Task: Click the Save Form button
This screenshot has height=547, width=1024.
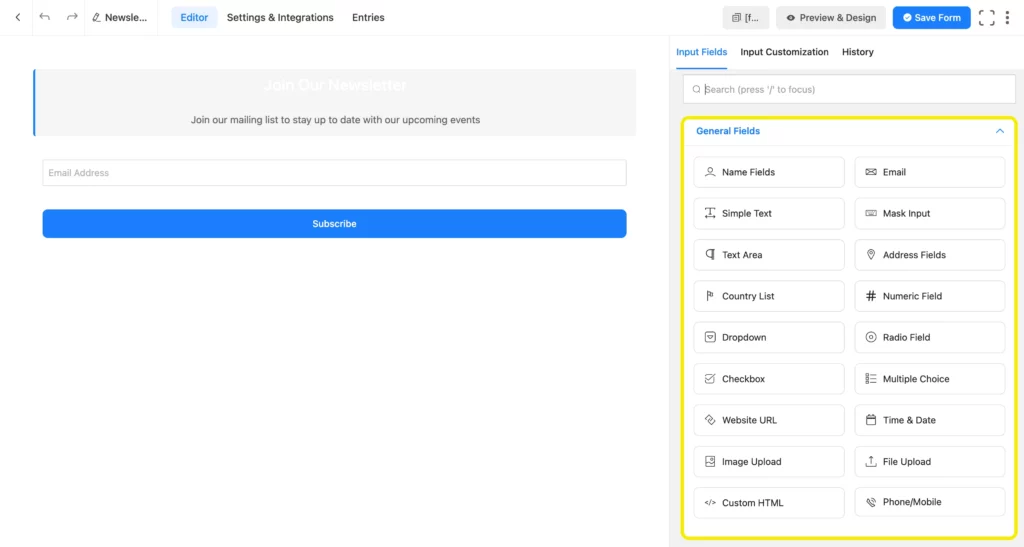Action: [931, 18]
